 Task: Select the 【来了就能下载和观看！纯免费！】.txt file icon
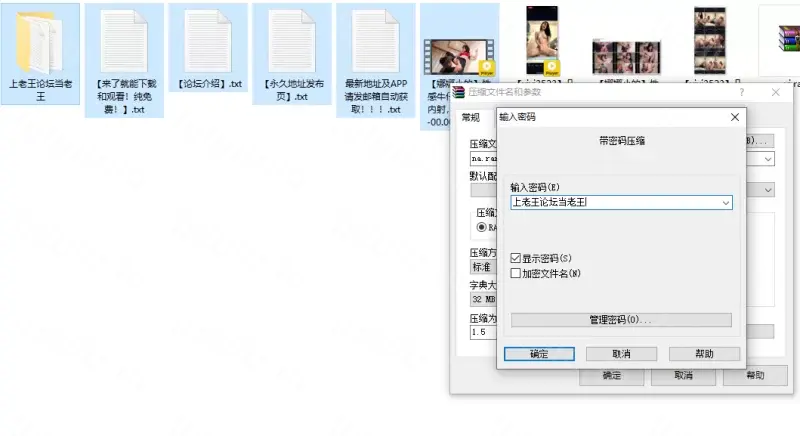tap(124, 41)
